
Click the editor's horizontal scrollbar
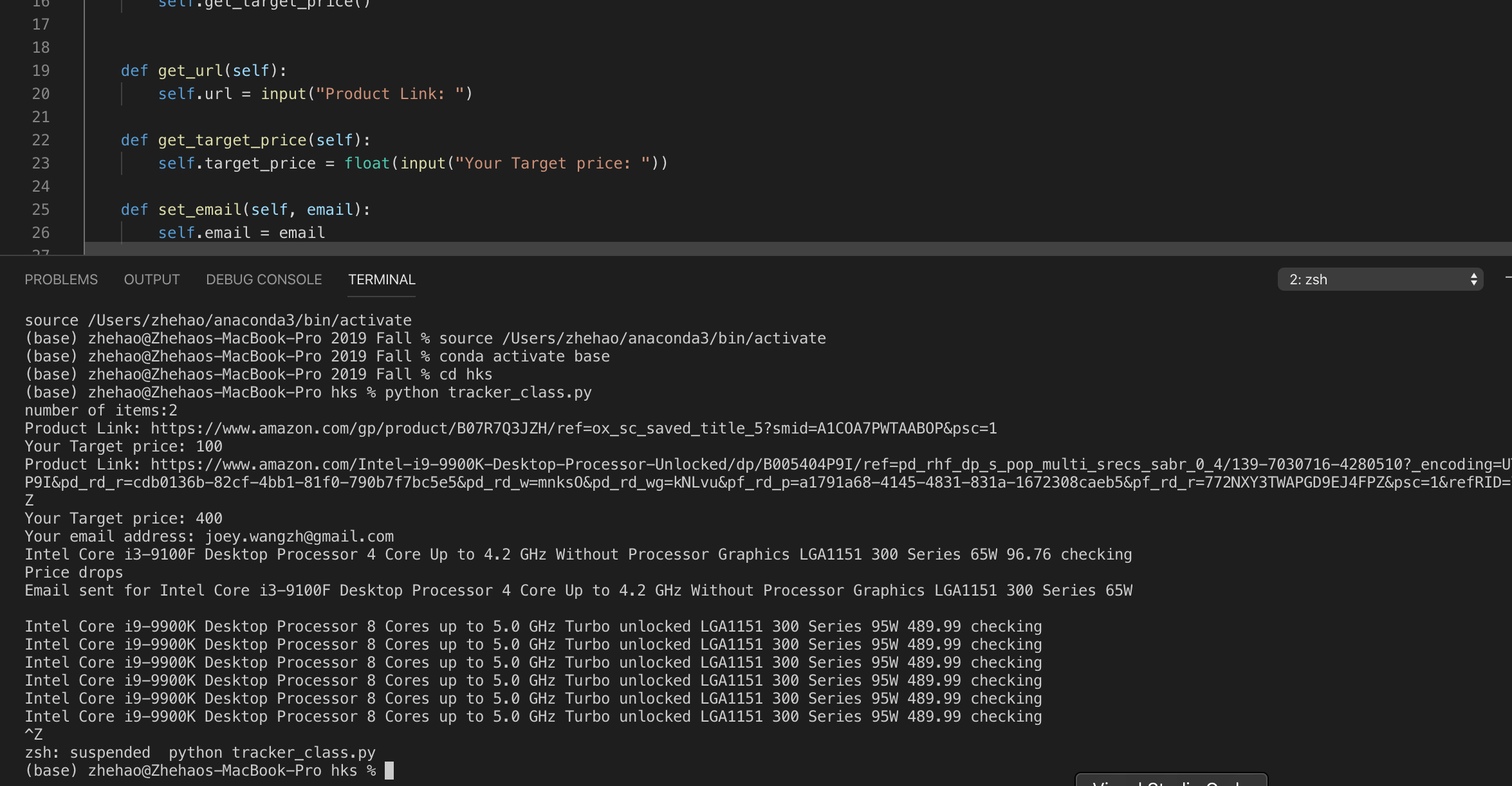pyautogui.click(x=798, y=248)
